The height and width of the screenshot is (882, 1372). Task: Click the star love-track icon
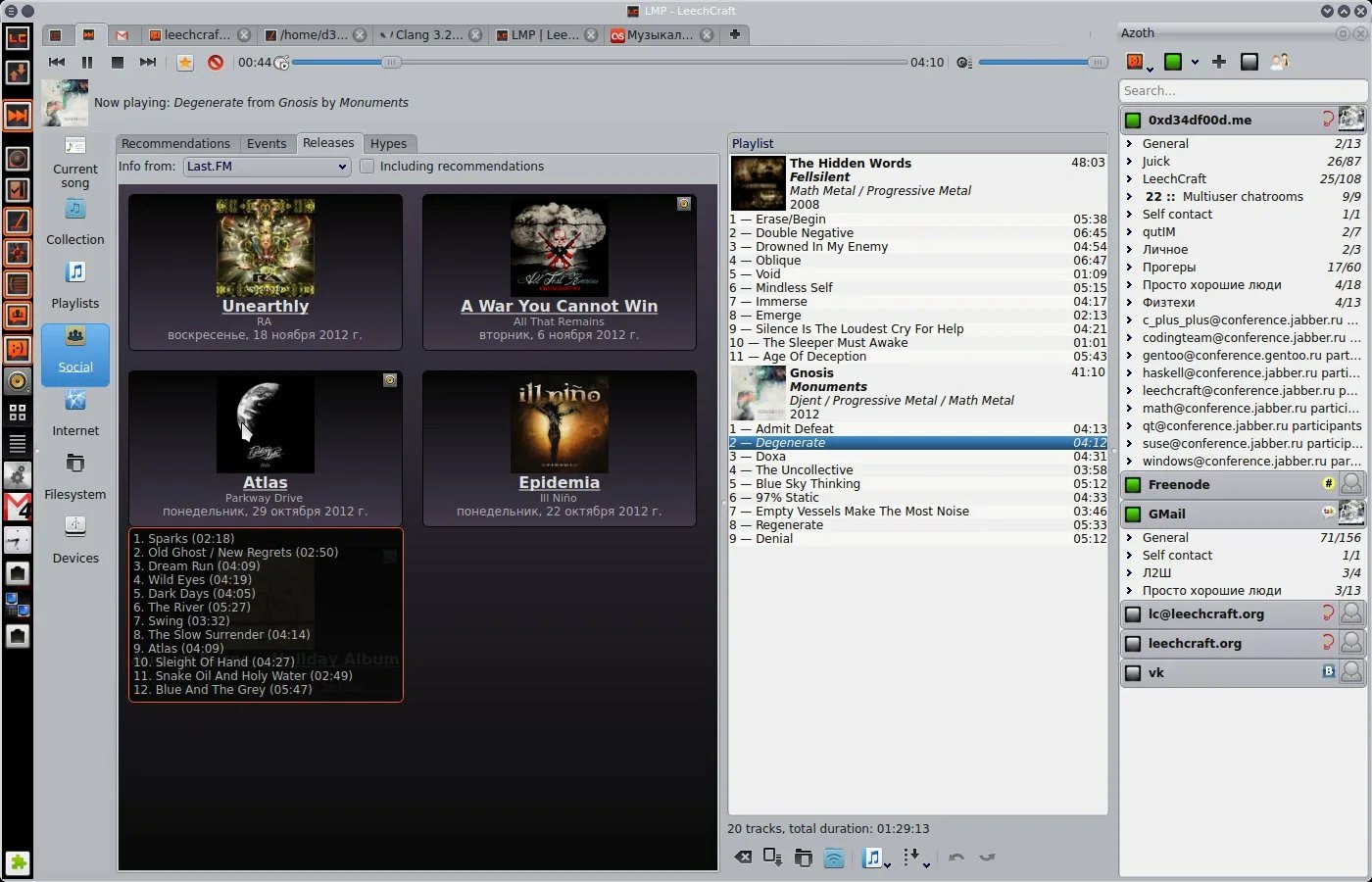point(185,63)
